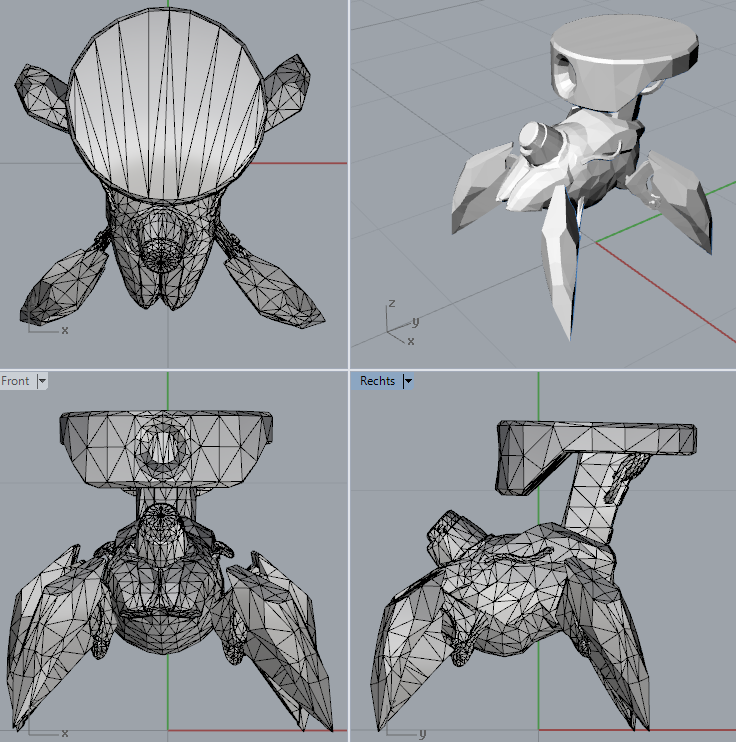Open the Front viewport dropdown arrow

point(42,381)
